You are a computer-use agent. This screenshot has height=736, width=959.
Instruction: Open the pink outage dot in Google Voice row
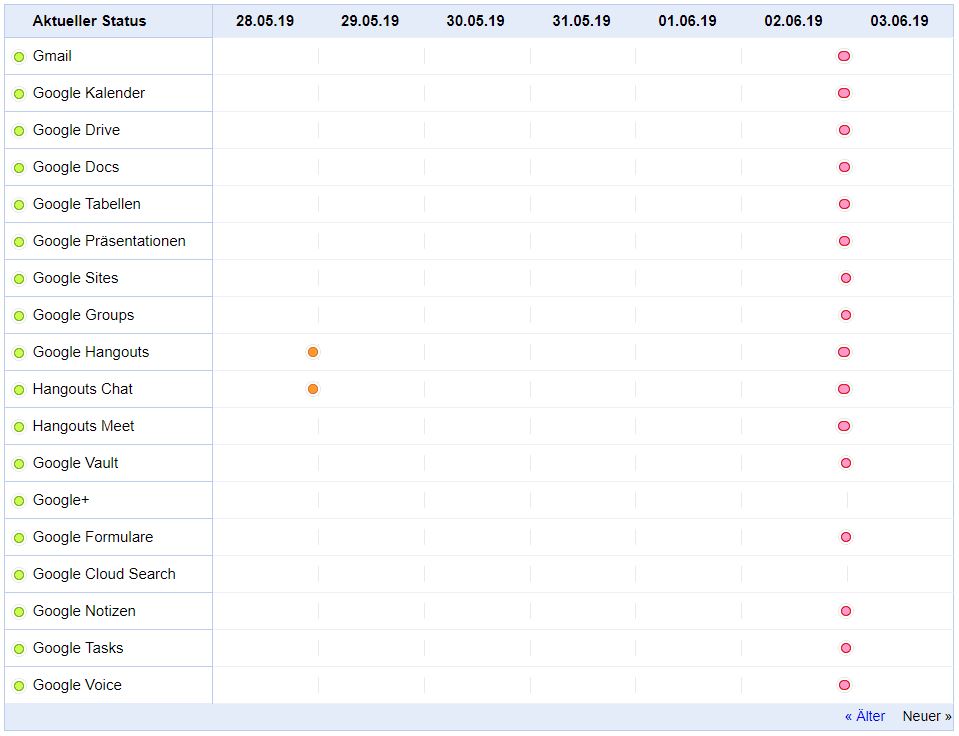[x=845, y=685]
